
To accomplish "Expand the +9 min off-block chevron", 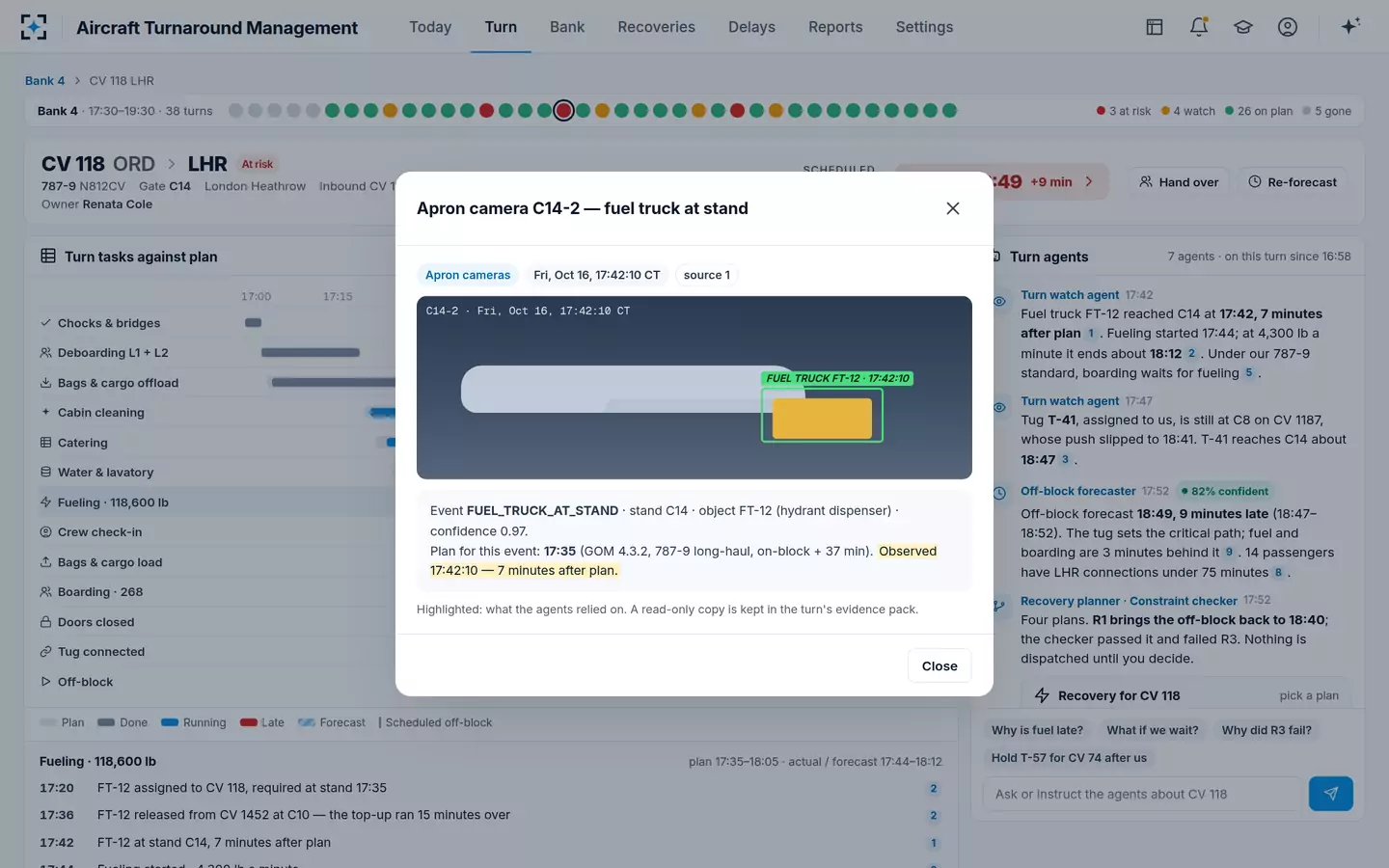I will 1089,181.
